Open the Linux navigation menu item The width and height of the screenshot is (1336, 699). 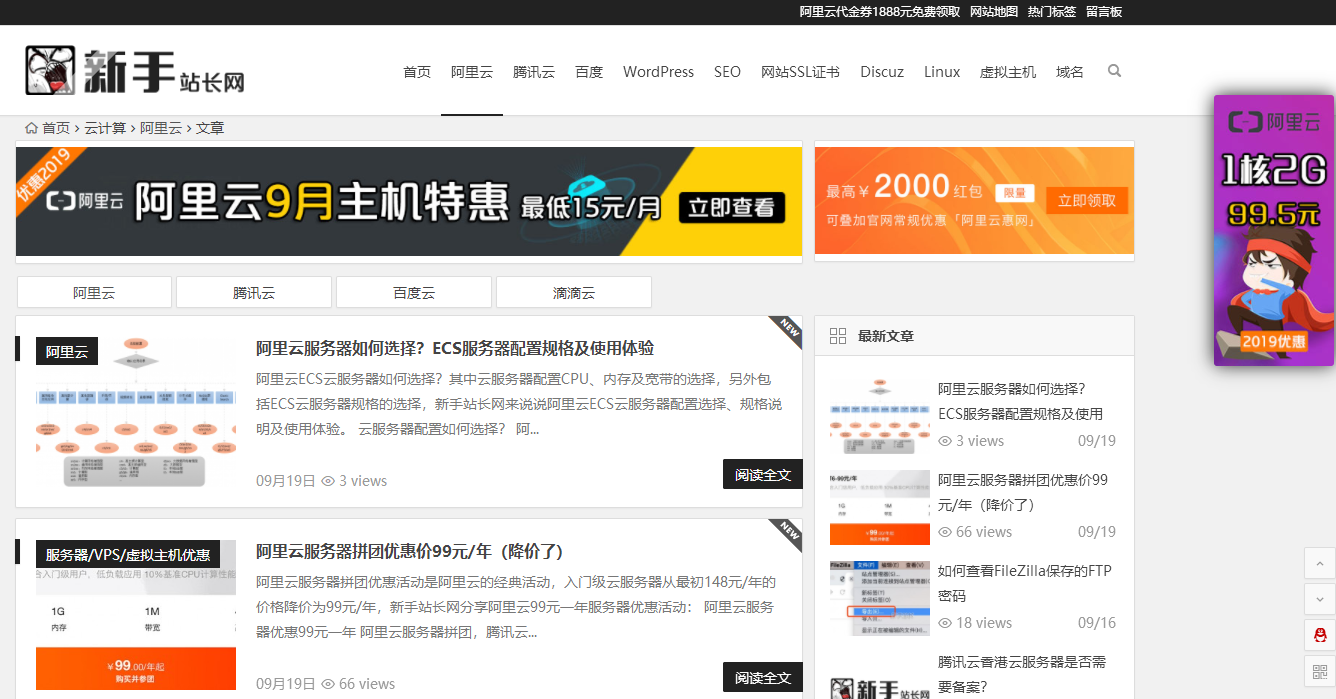pyautogui.click(x=941, y=71)
